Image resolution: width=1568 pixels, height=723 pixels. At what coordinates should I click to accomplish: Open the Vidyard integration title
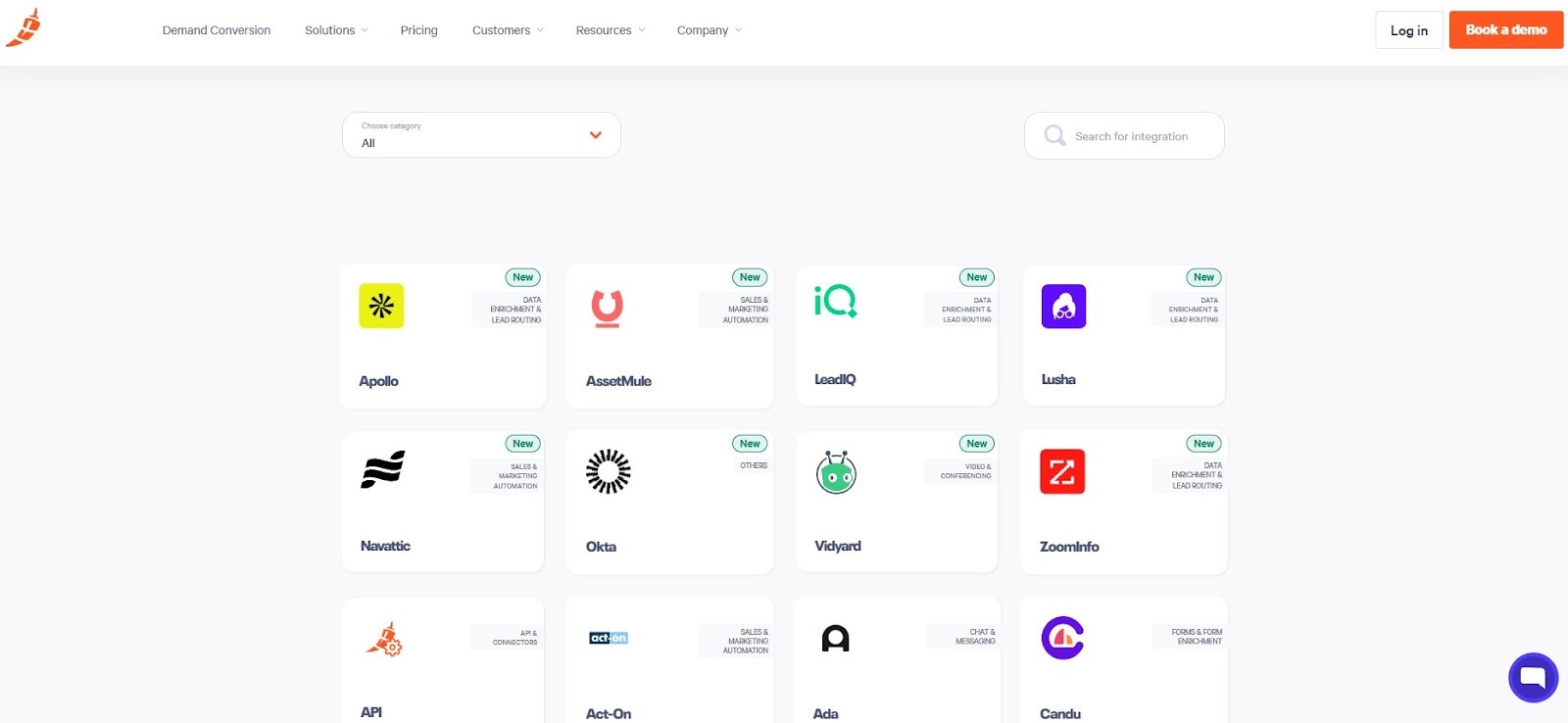pyautogui.click(x=838, y=546)
